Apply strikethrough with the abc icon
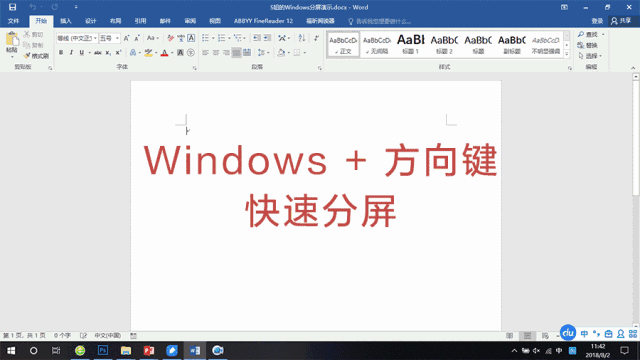The height and width of the screenshot is (360, 640). coord(98,53)
